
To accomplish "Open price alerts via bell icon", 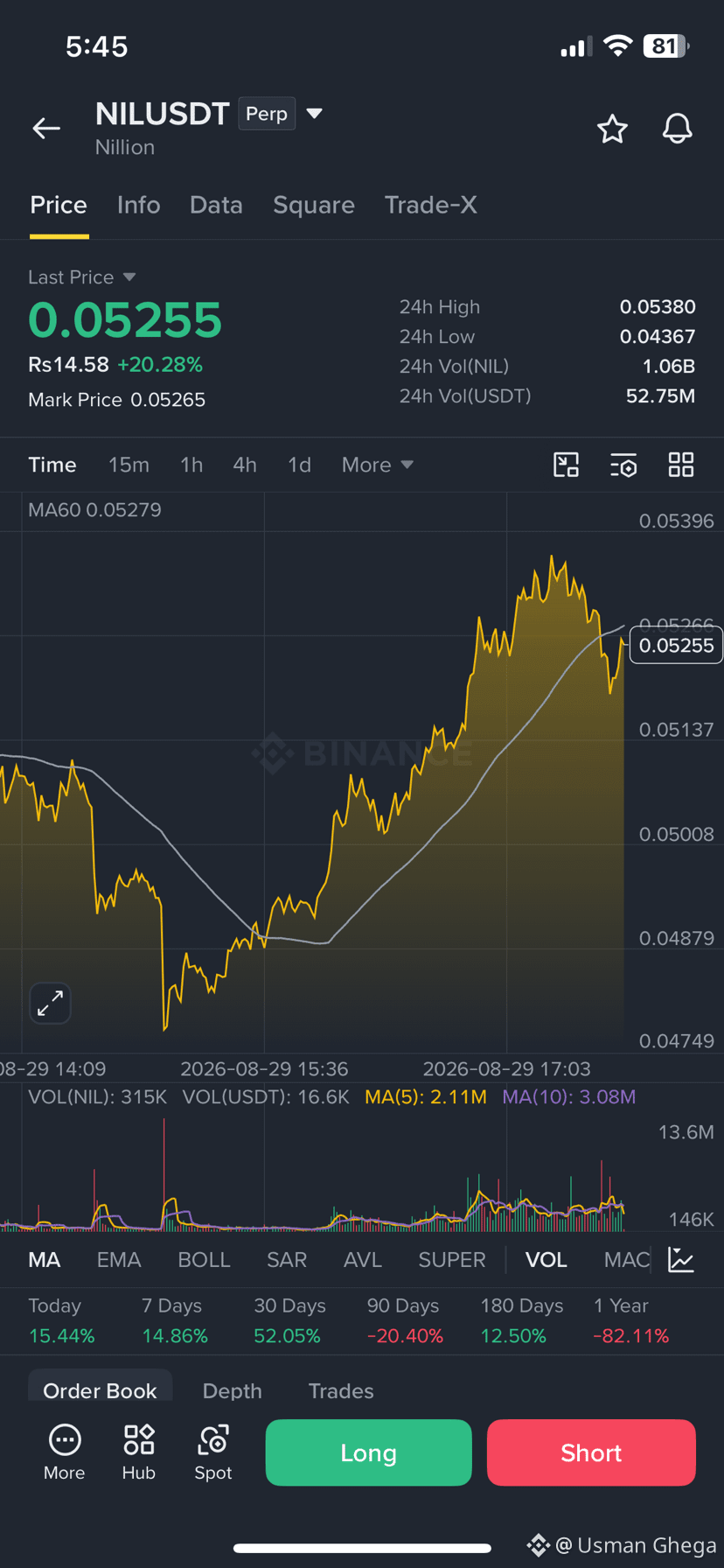I will (x=677, y=129).
